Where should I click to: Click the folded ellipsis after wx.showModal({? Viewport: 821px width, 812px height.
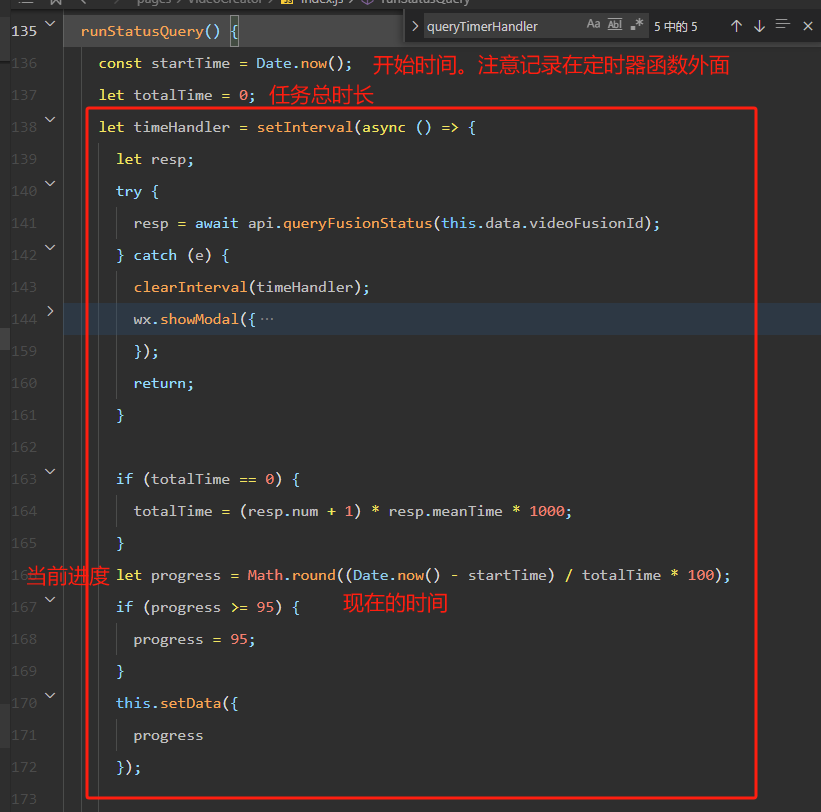(x=267, y=319)
